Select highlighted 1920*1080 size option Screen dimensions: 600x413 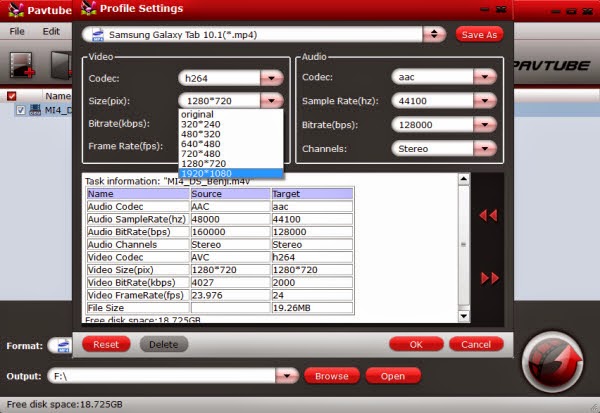coord(231,173)
